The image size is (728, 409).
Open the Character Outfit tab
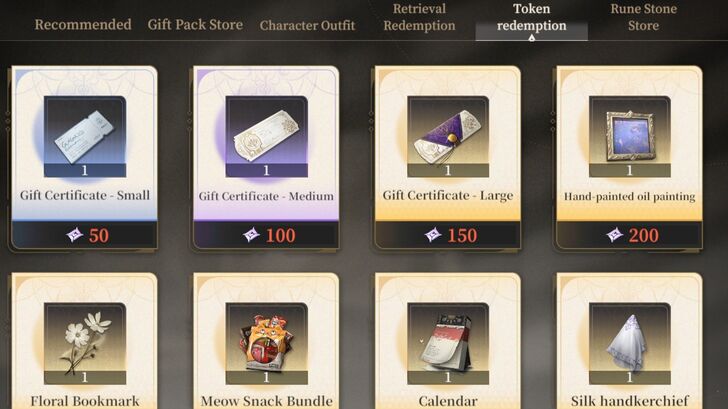(x=307, y=26)
